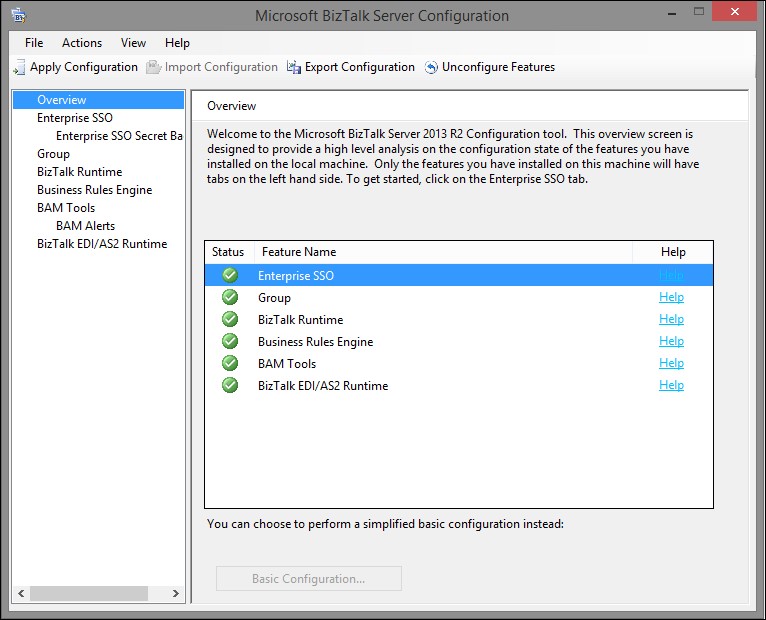766x620 pixels.
Task: Click the Status column header
Action: pyautogui.click(x=230, y=252)
